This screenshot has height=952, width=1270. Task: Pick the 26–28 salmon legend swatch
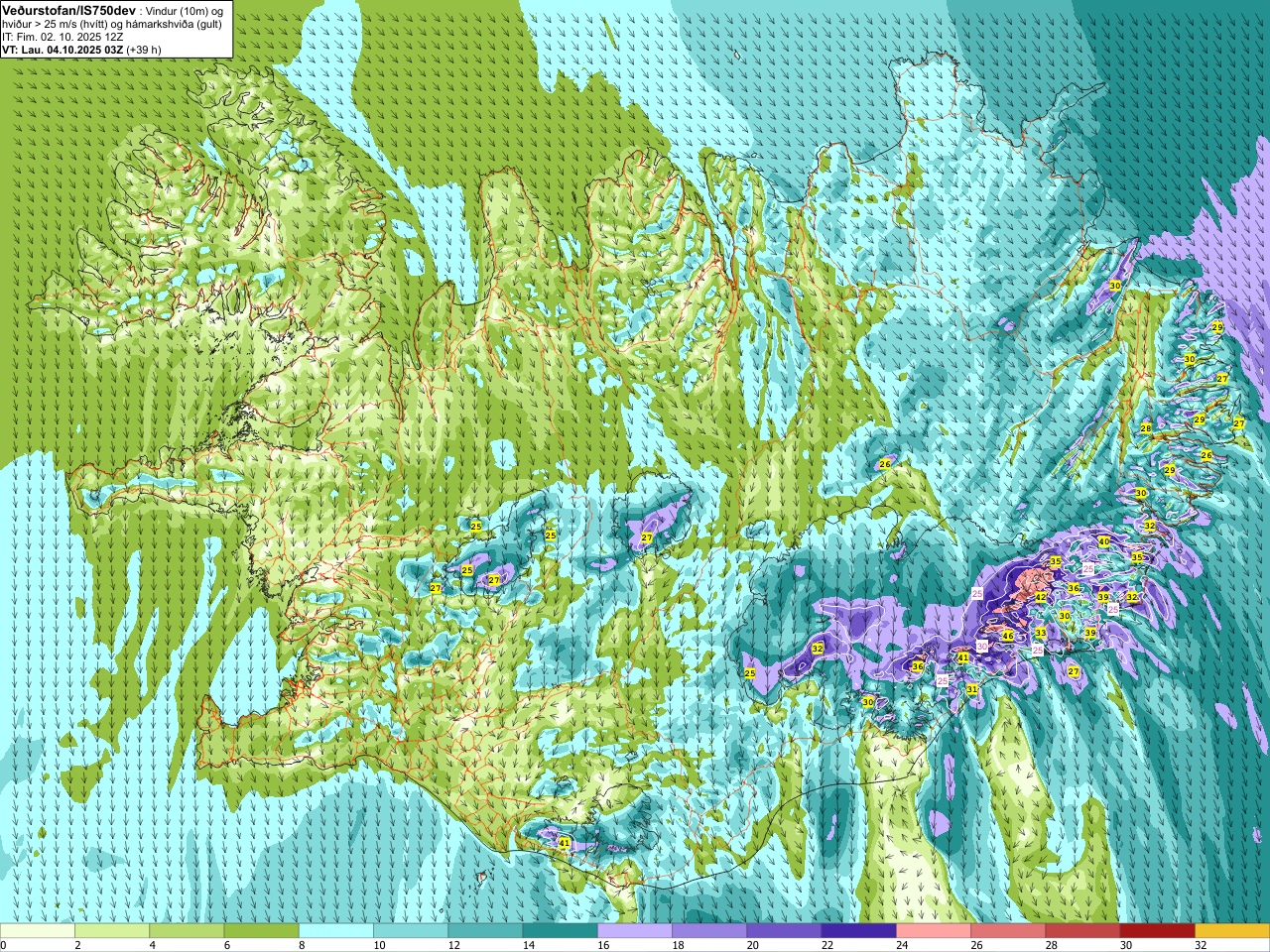click(1008, 930)
